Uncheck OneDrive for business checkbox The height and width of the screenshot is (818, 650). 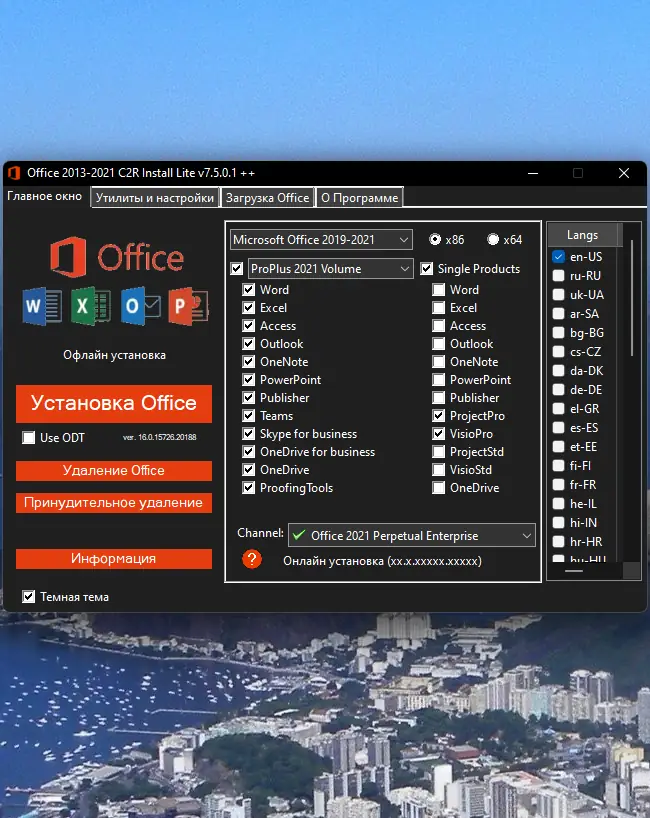tap(249, 452)
